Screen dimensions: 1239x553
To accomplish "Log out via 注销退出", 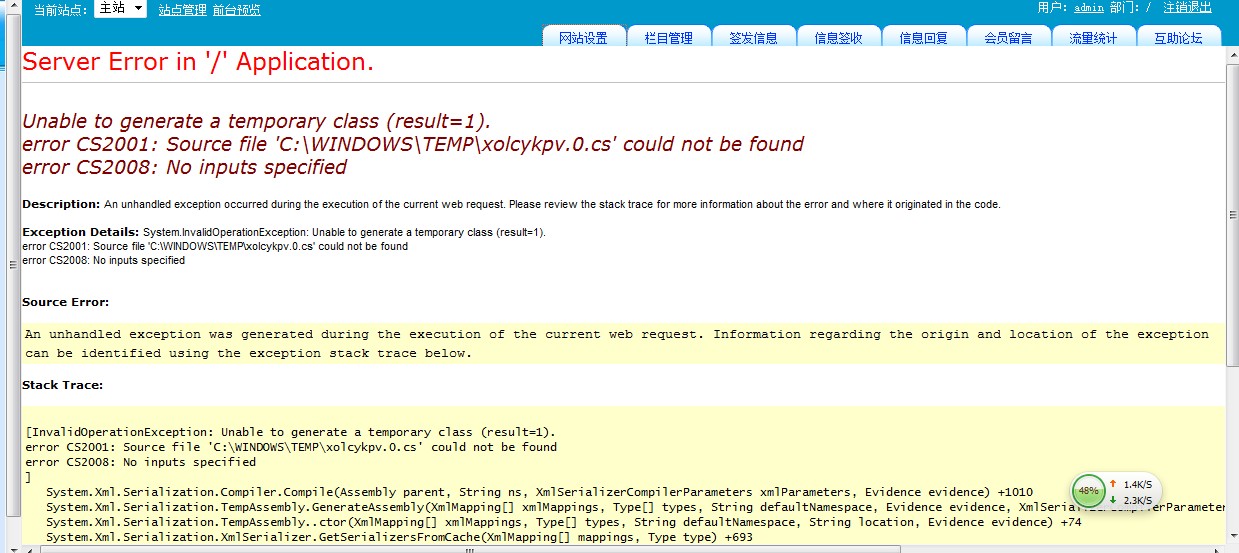I will pyautogui.click(x=1187, y=8).
